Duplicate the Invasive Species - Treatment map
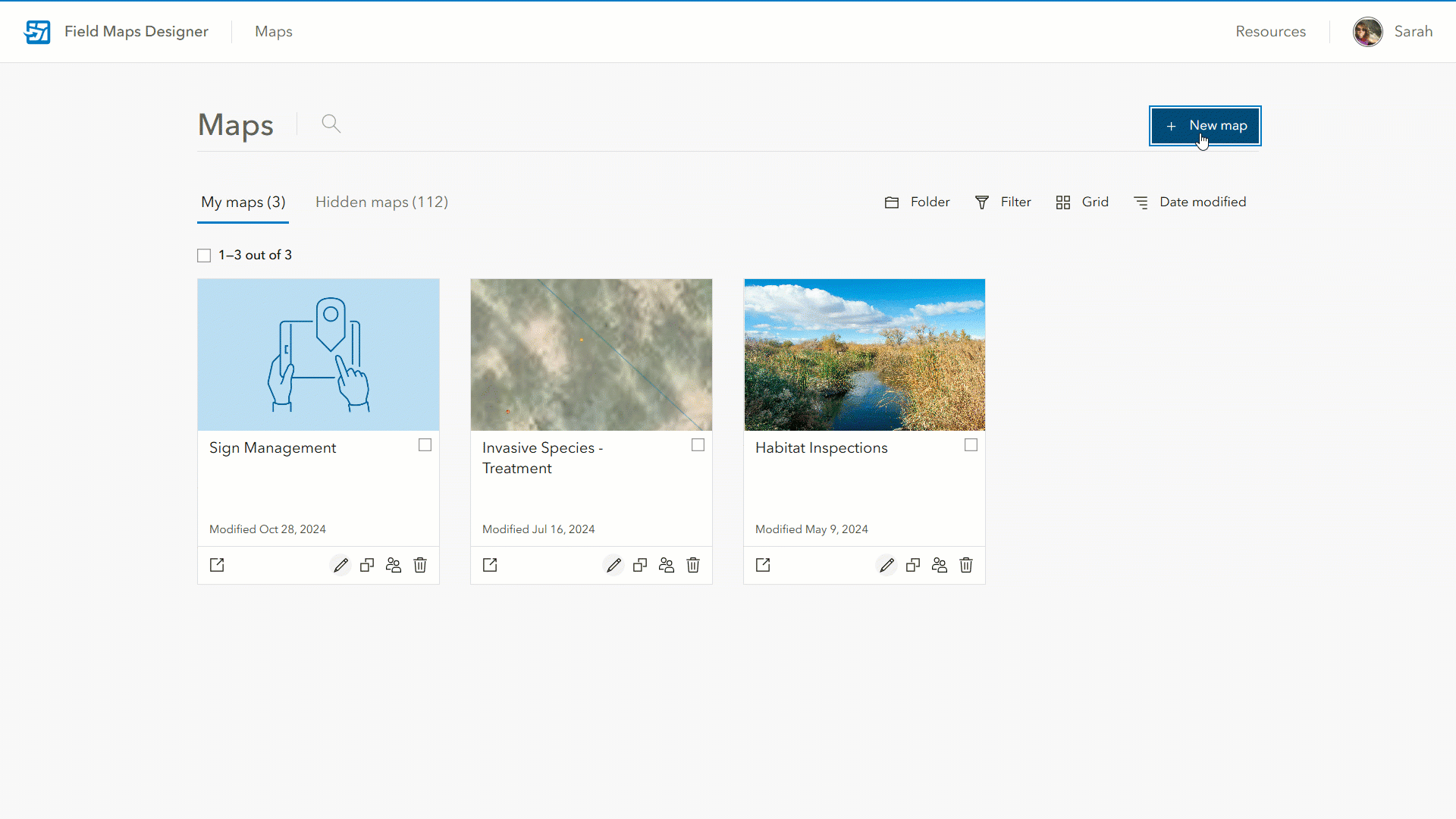Image resolution: width=1456 pixels, height=819 pixels. coord(640,565)
